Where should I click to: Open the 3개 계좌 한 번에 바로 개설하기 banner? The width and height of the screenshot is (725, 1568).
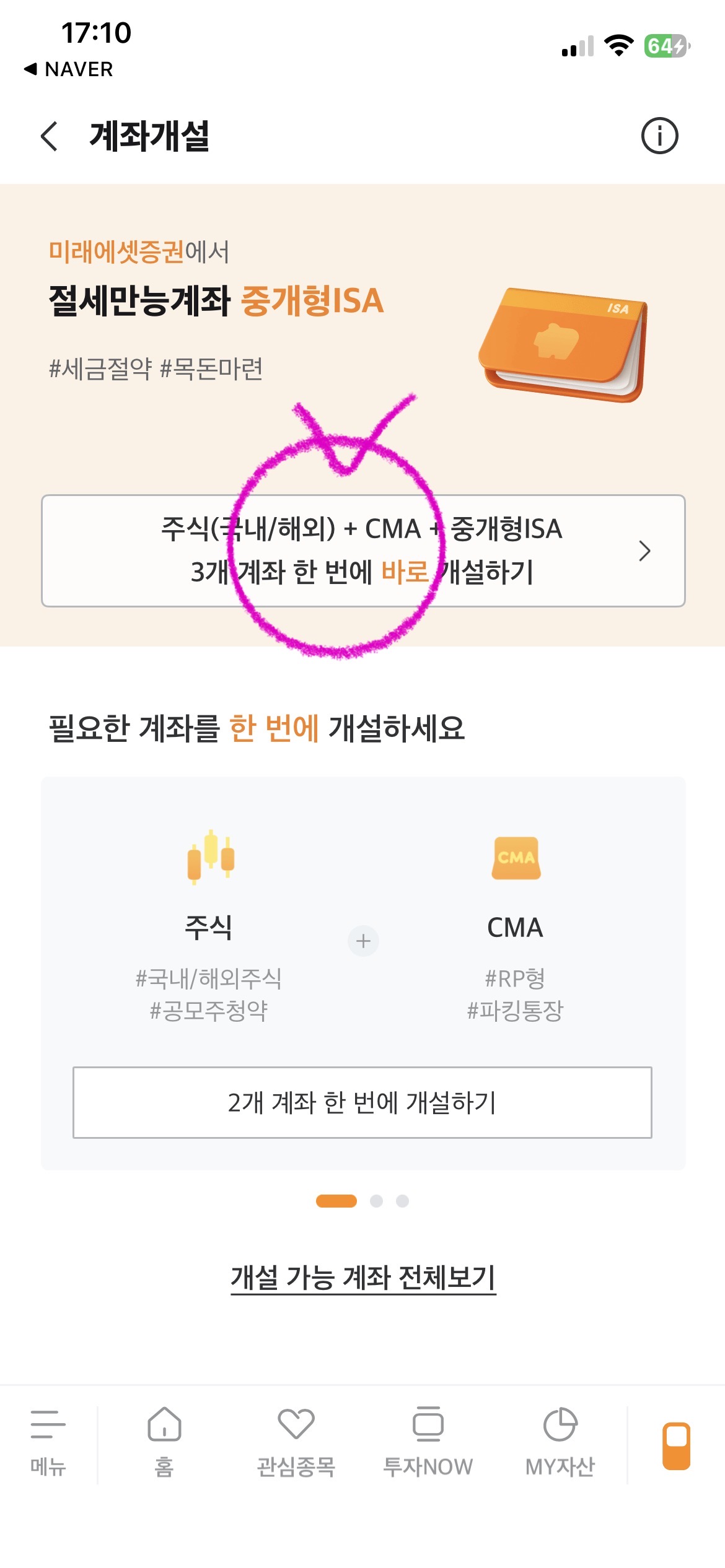(362, 551)
